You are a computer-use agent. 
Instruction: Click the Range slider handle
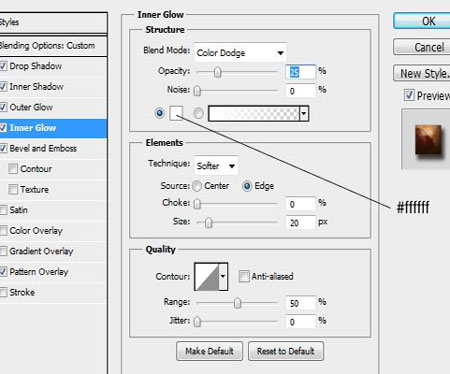[x=237, y=303]
